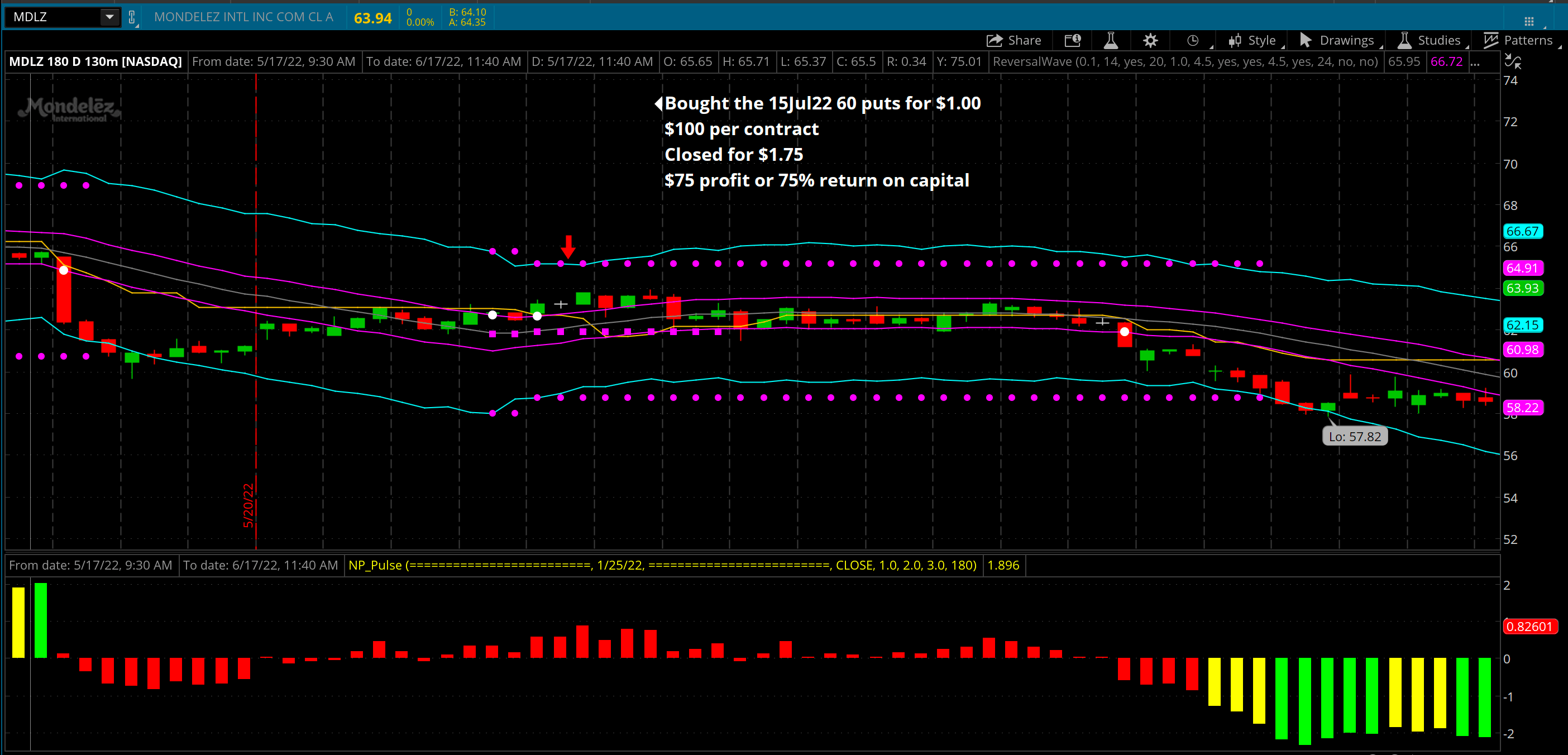The image size is (1568, 755).
Task: Click '$75 profit or 75% return' note line
Action: point(816,181)
